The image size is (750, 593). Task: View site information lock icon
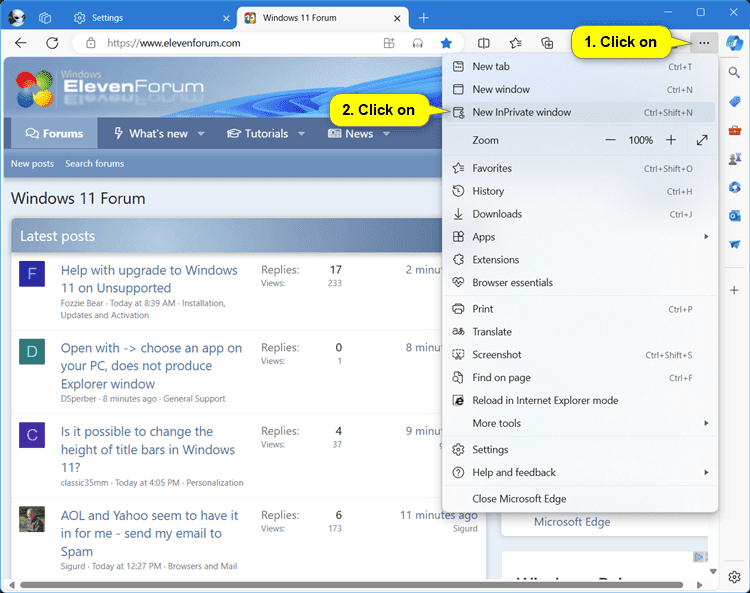pos(90,43)
